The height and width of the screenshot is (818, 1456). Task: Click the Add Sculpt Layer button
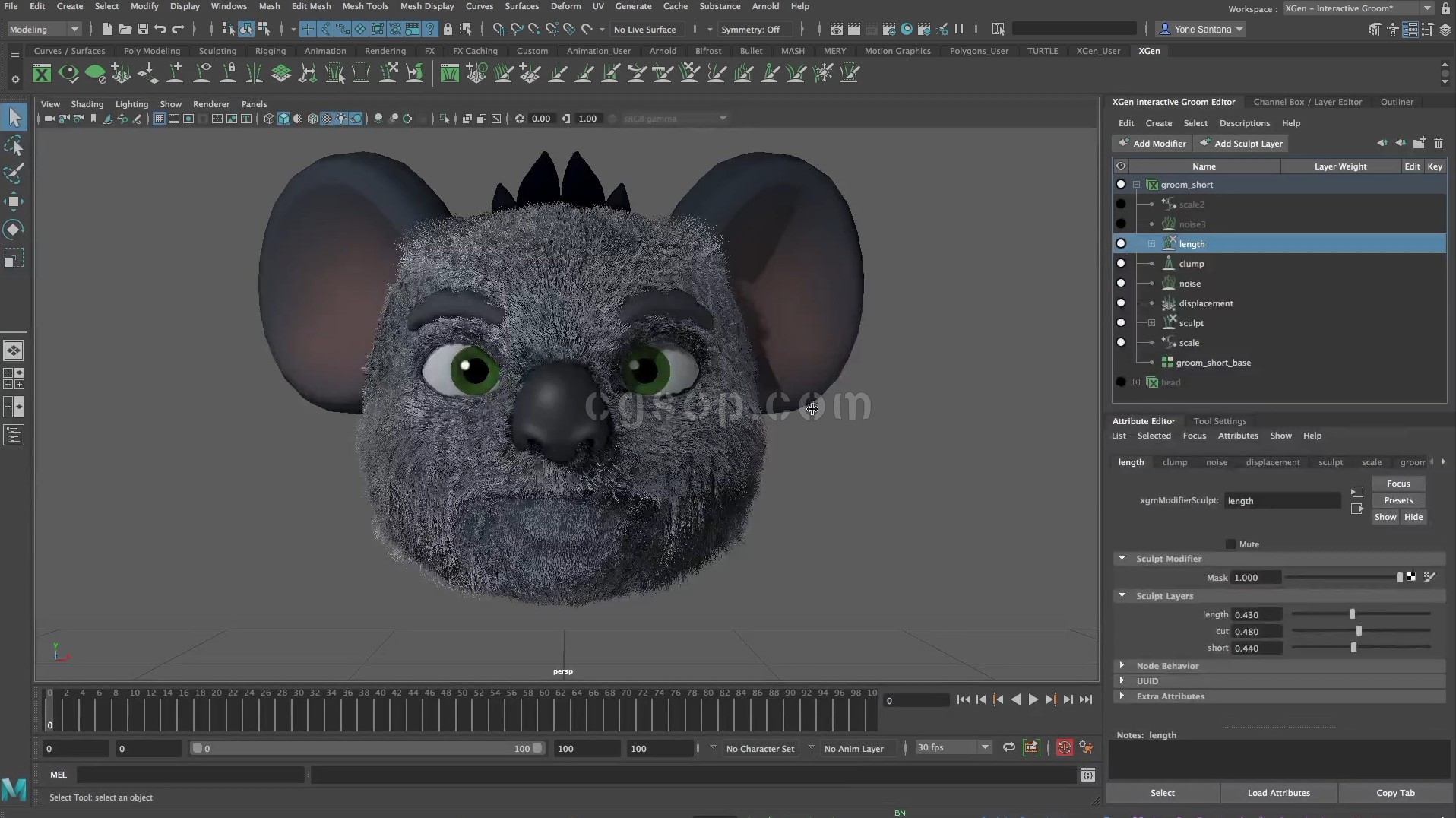point(1241,143)
